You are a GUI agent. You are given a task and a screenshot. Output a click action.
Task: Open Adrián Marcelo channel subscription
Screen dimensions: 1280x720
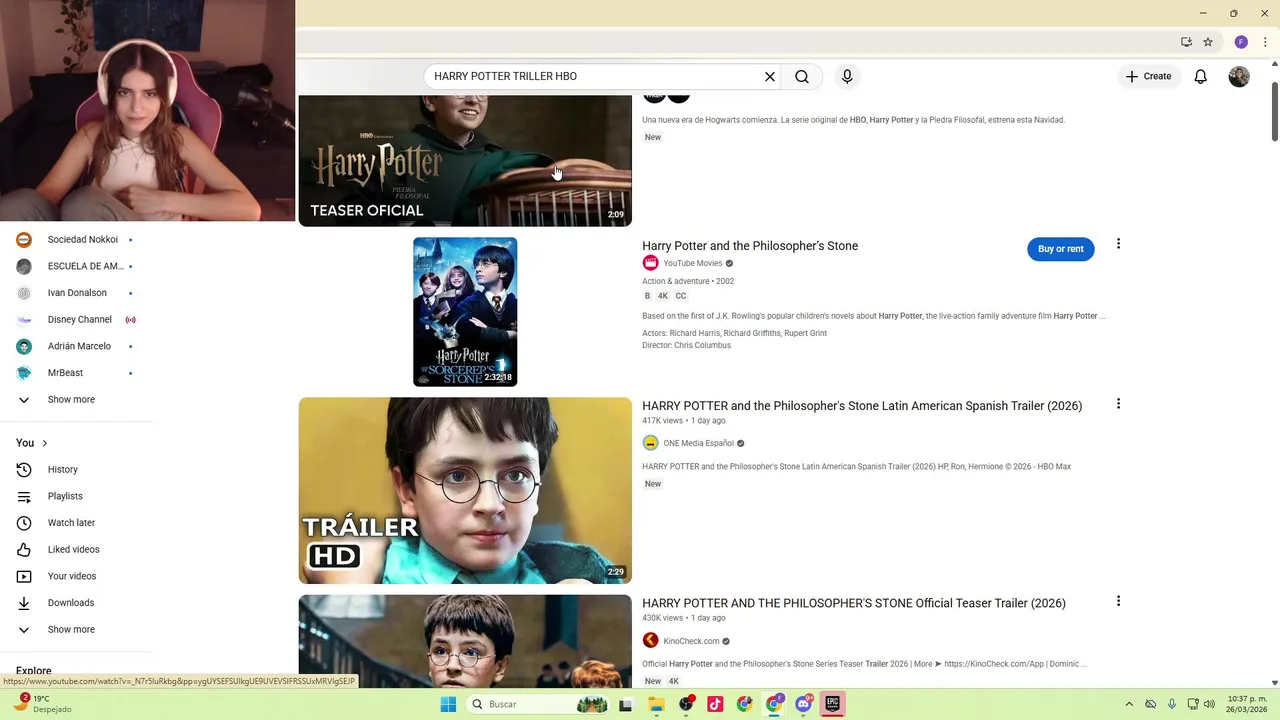coord(77,346)
